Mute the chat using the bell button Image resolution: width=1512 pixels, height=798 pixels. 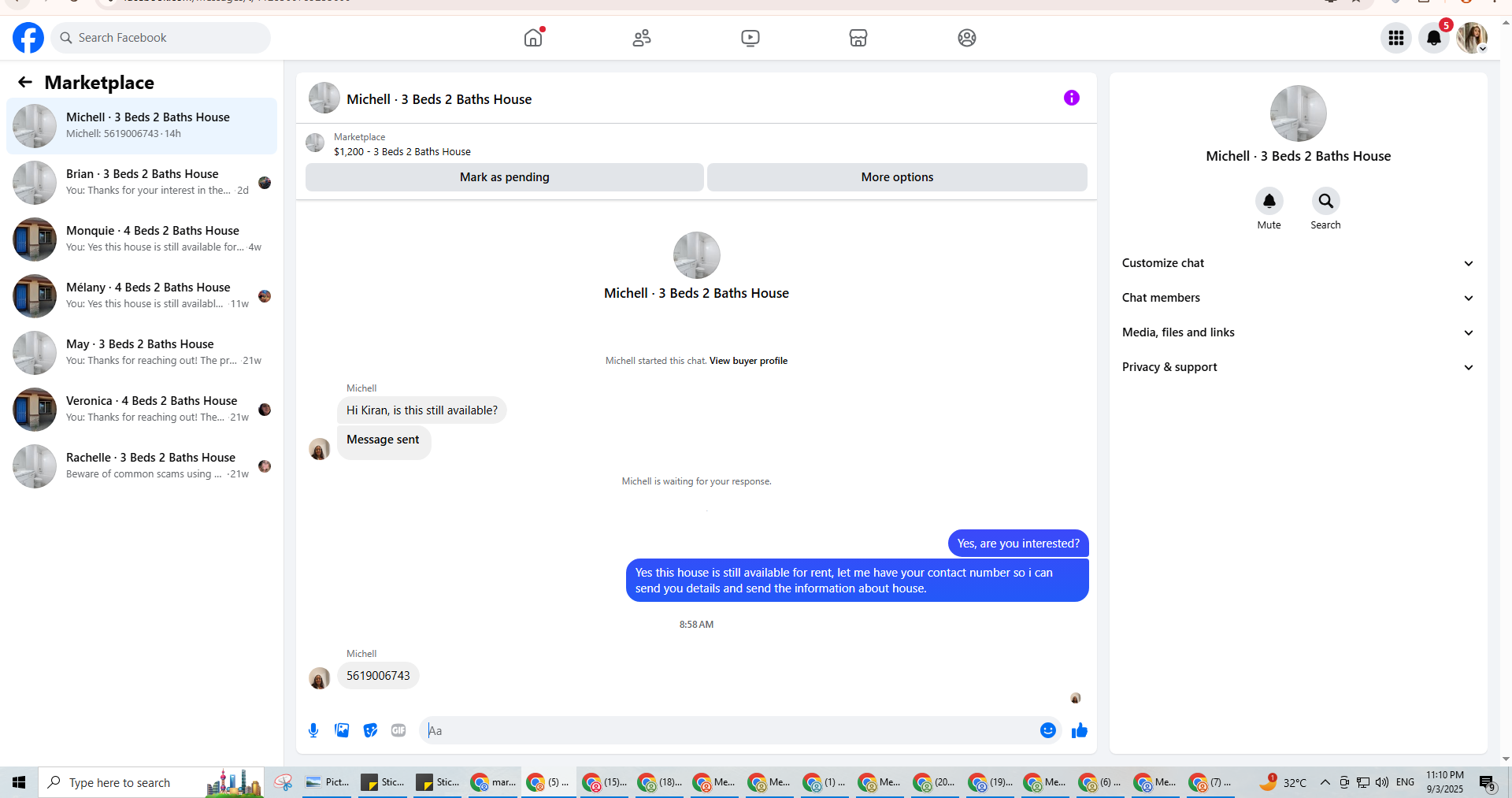1269,201
